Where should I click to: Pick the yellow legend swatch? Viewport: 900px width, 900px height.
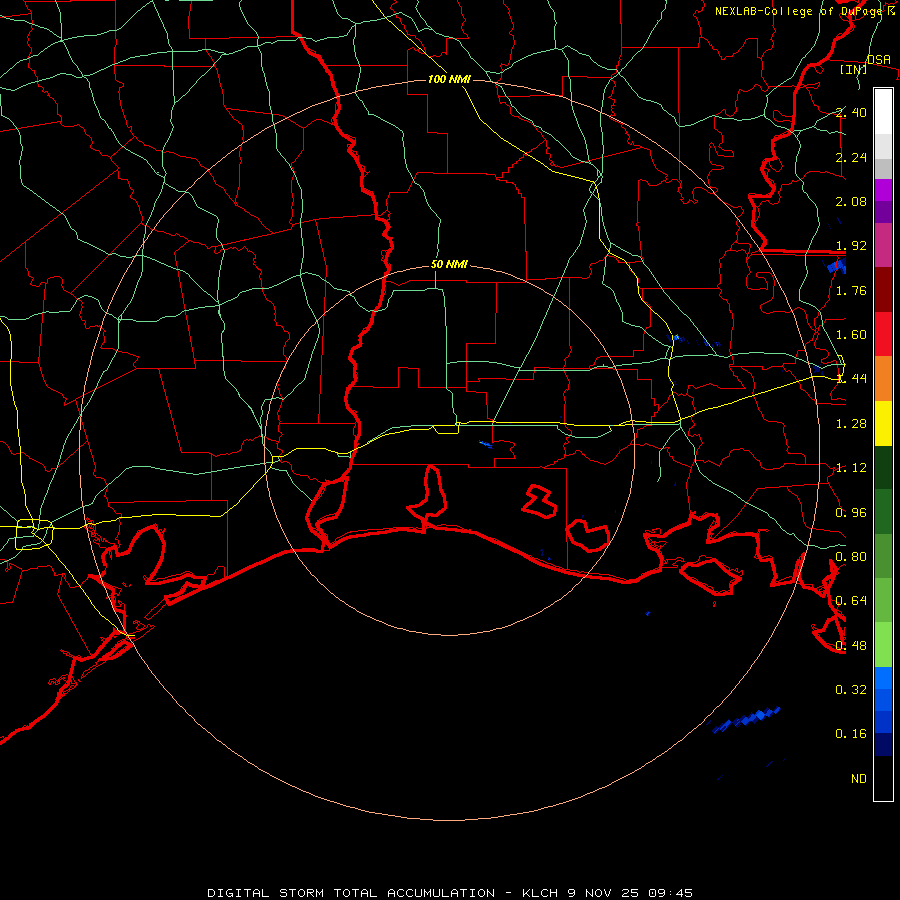pyautogui.click(x=883, y=424)
